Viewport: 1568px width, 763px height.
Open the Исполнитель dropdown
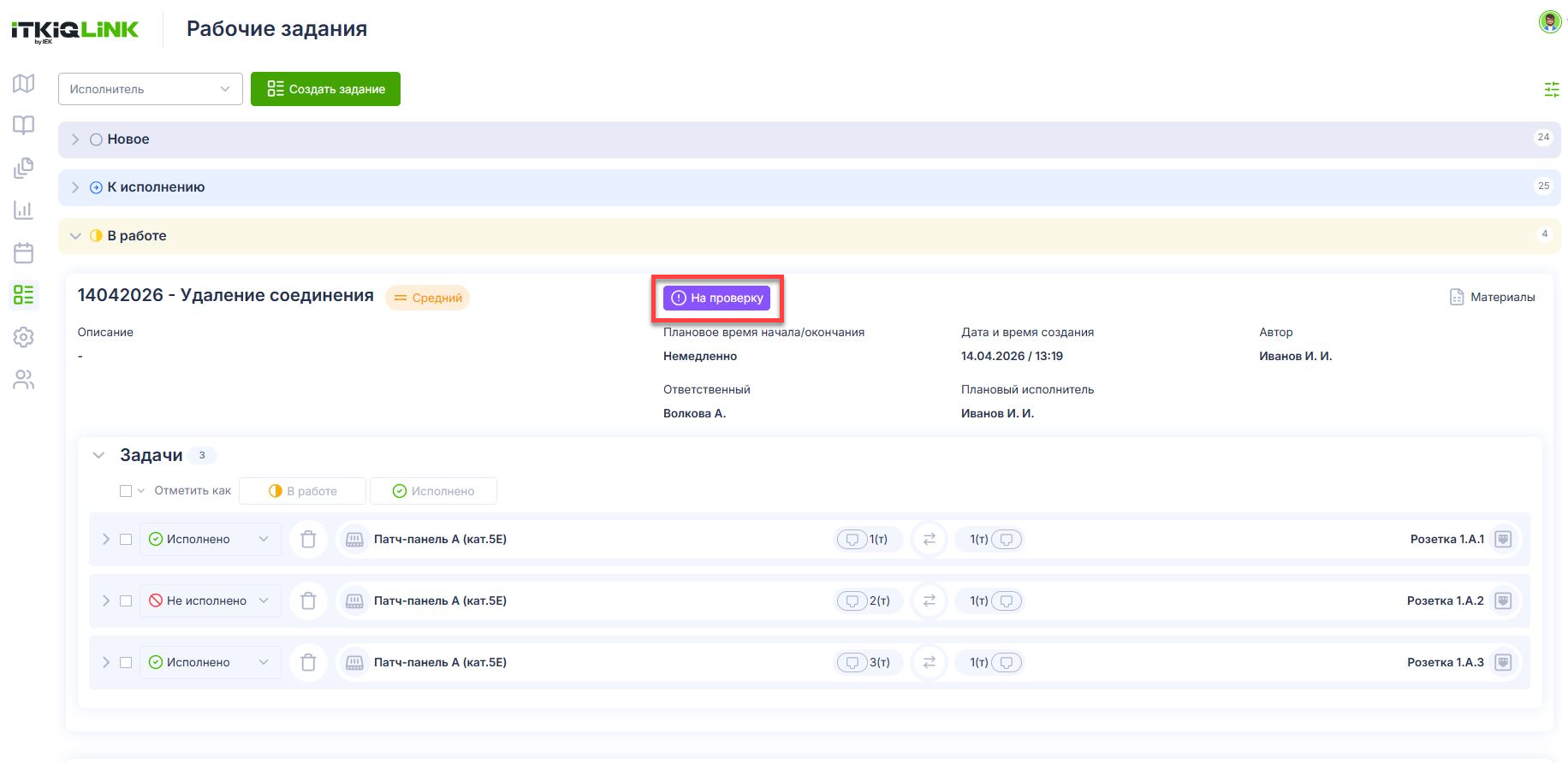tap(151, 89)
